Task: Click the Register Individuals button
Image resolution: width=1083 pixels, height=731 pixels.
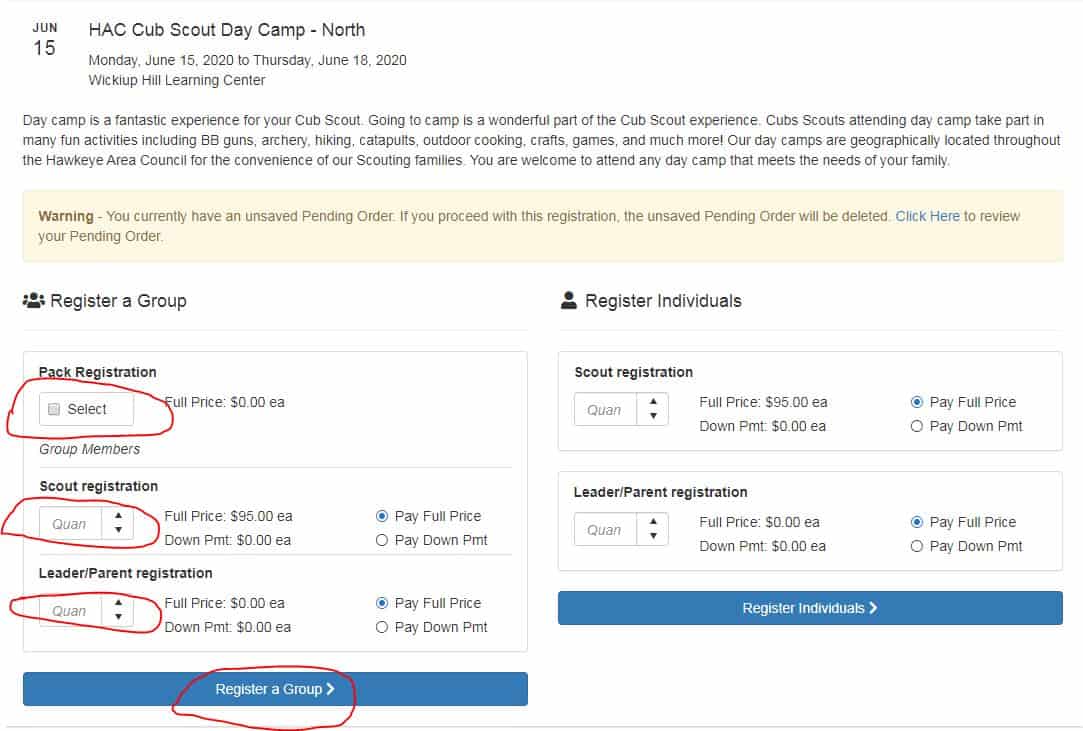Action: click(810, 608)
